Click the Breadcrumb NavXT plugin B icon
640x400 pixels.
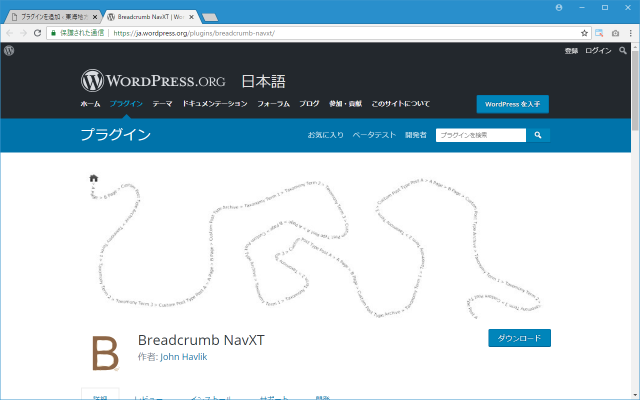(105, 353)
